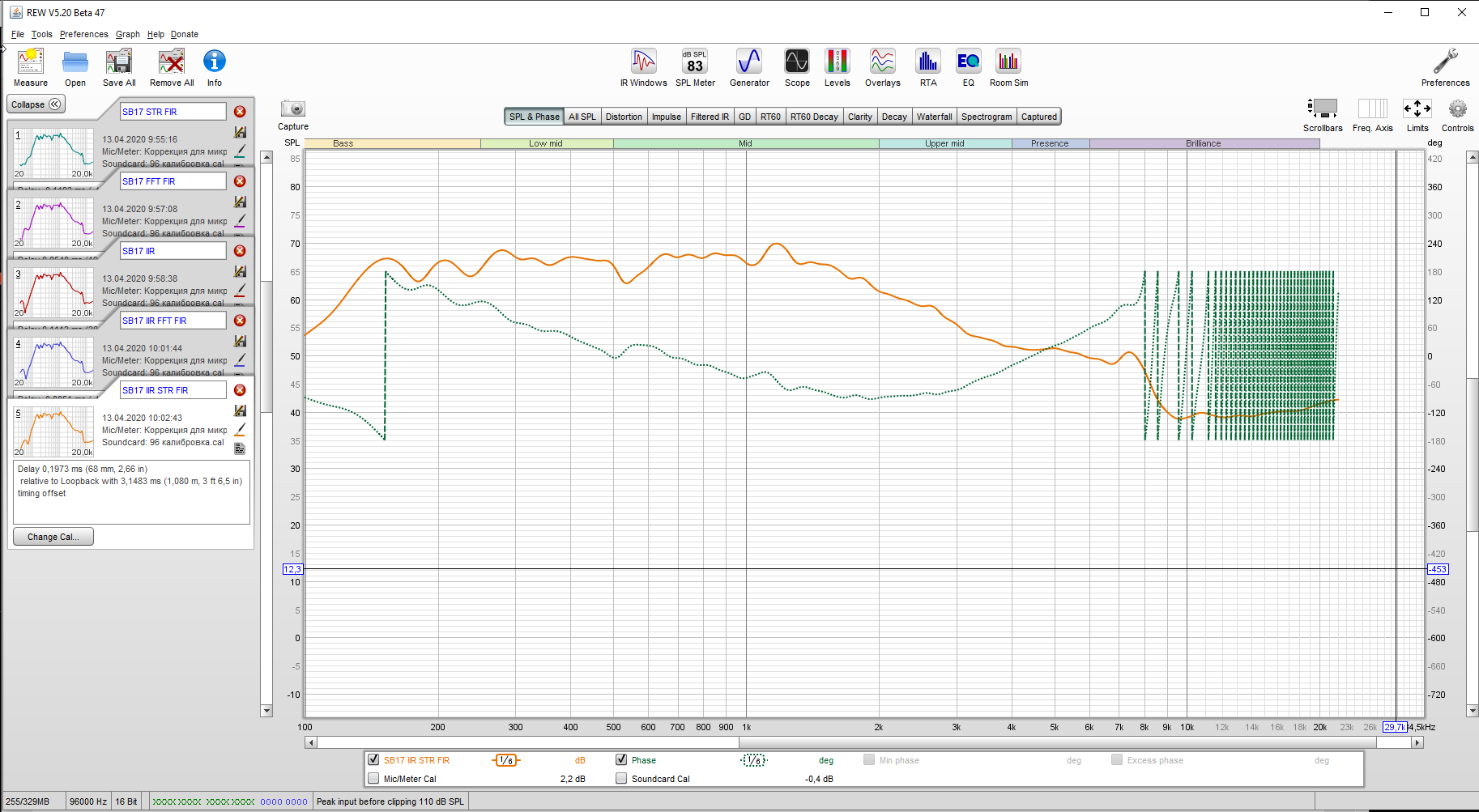Click the graph horizontal scrollbar right arrow
Viewport: 1479px width, 812px height.
tap(1417, 742)
